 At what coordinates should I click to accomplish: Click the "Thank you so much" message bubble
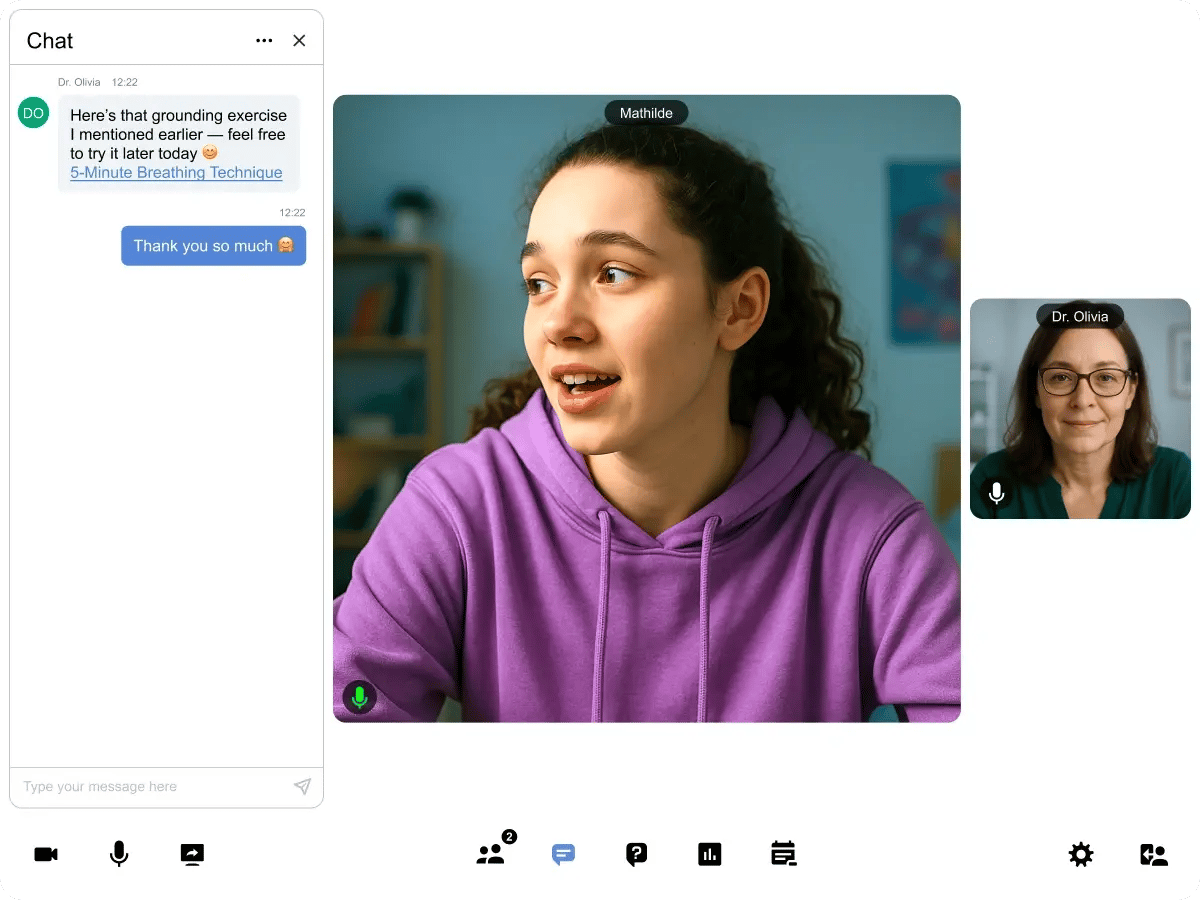[x=213, y=246]
